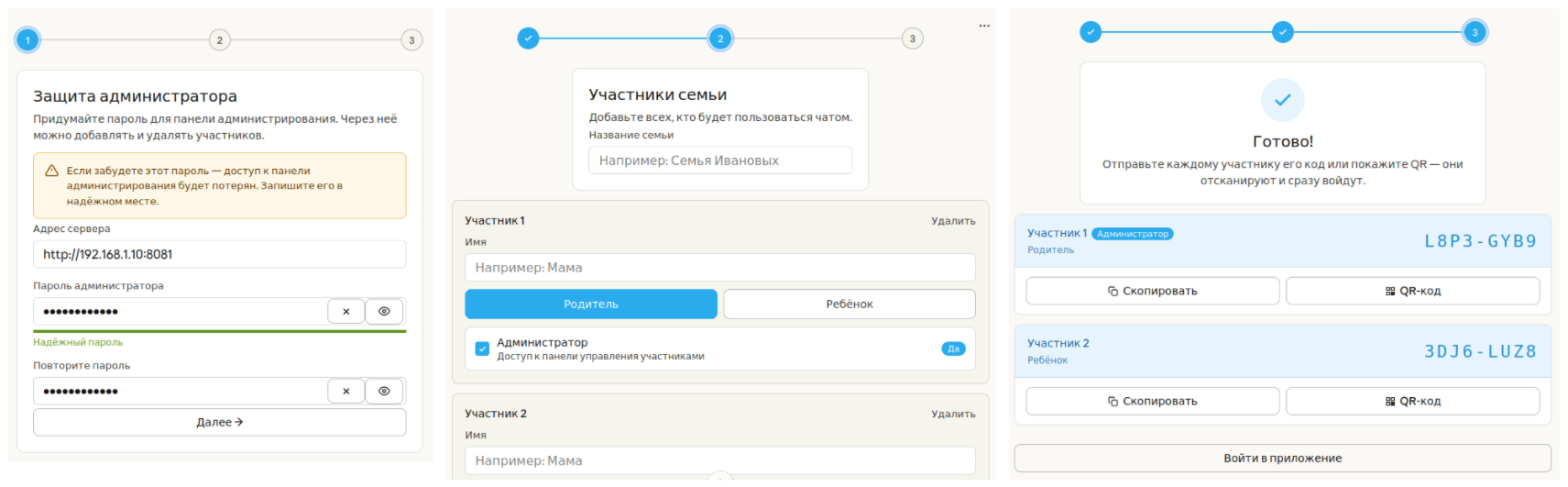Viewport: 1568px width, 487px height.
Task: Show the 'Пароль администратора' password with the eye icon
Action: (384, 312)
